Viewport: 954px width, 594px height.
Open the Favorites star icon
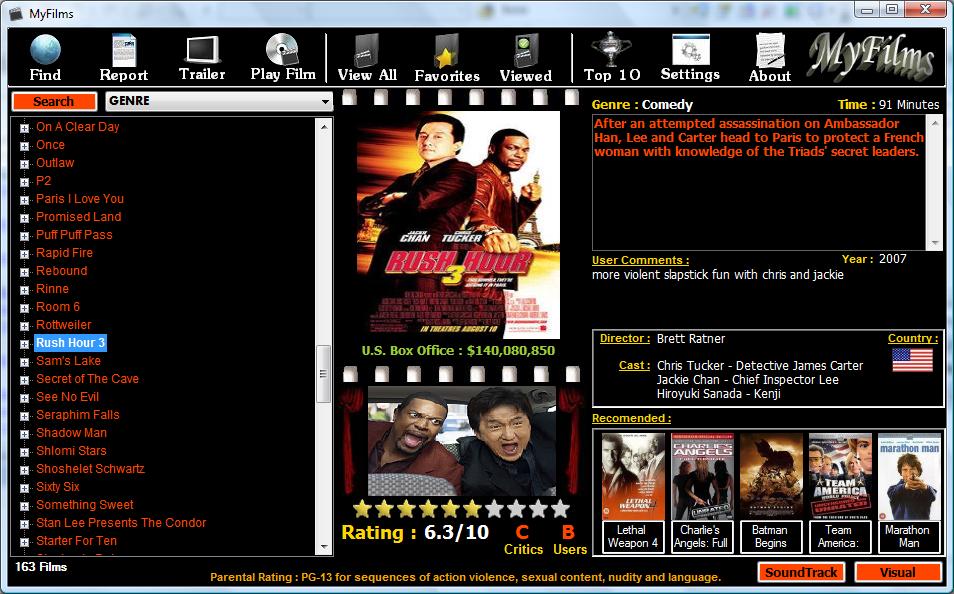[x=447, y=51]
